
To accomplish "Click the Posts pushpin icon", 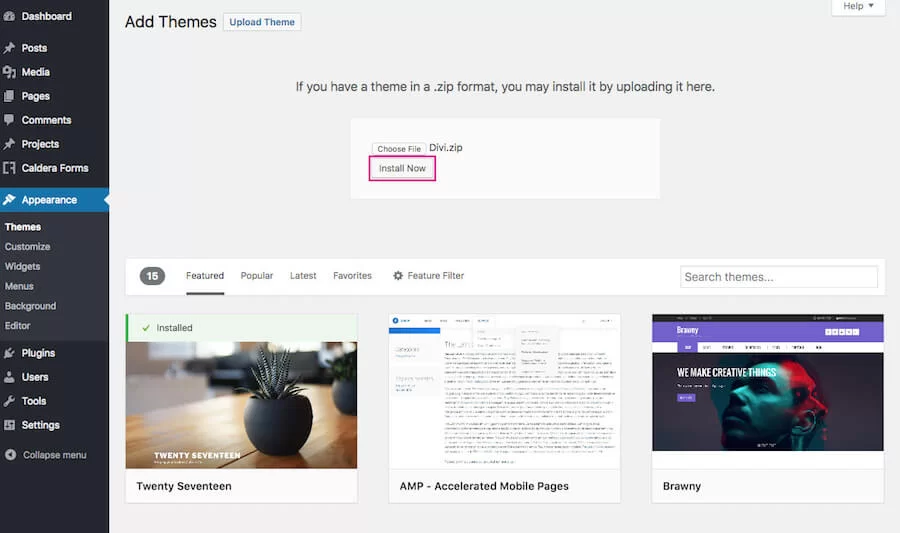I will [9, 48].
